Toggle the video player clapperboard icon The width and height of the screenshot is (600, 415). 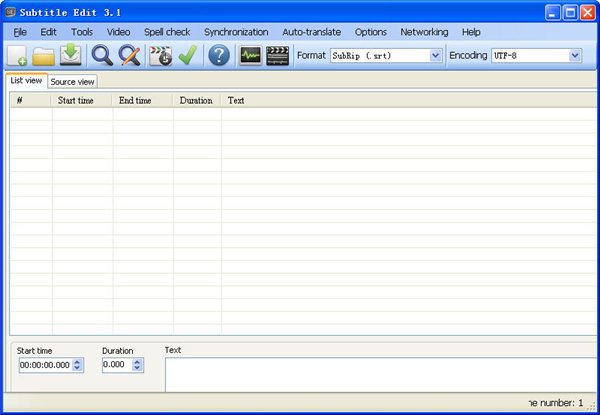pyautogui.click(x=277, y=56)
